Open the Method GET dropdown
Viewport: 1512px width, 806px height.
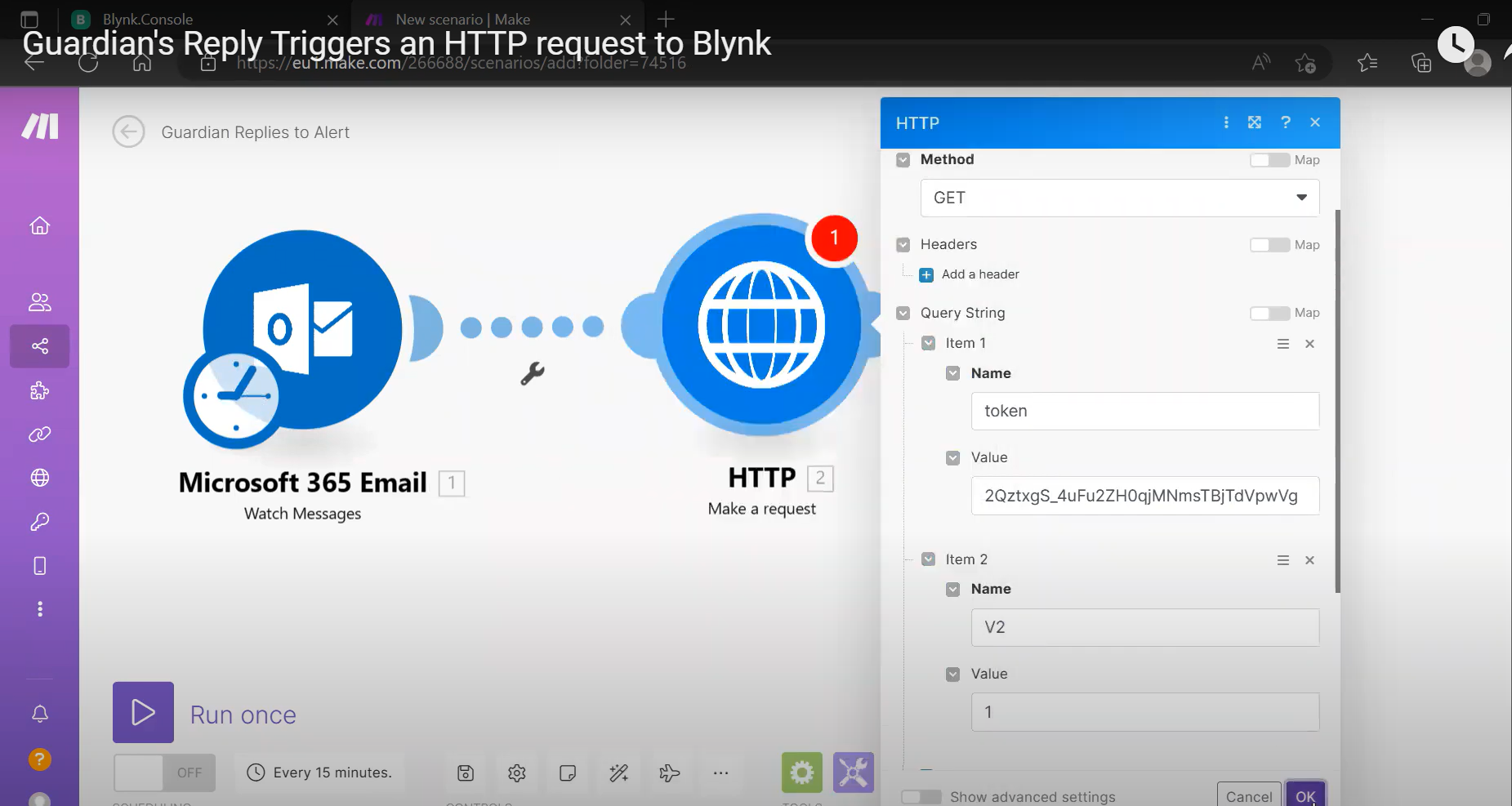pos(1119,198)
